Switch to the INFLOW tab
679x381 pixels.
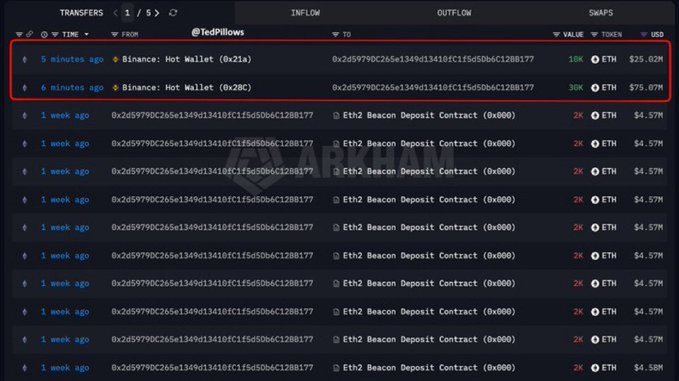pyautogui.click(x=305, y=13)
